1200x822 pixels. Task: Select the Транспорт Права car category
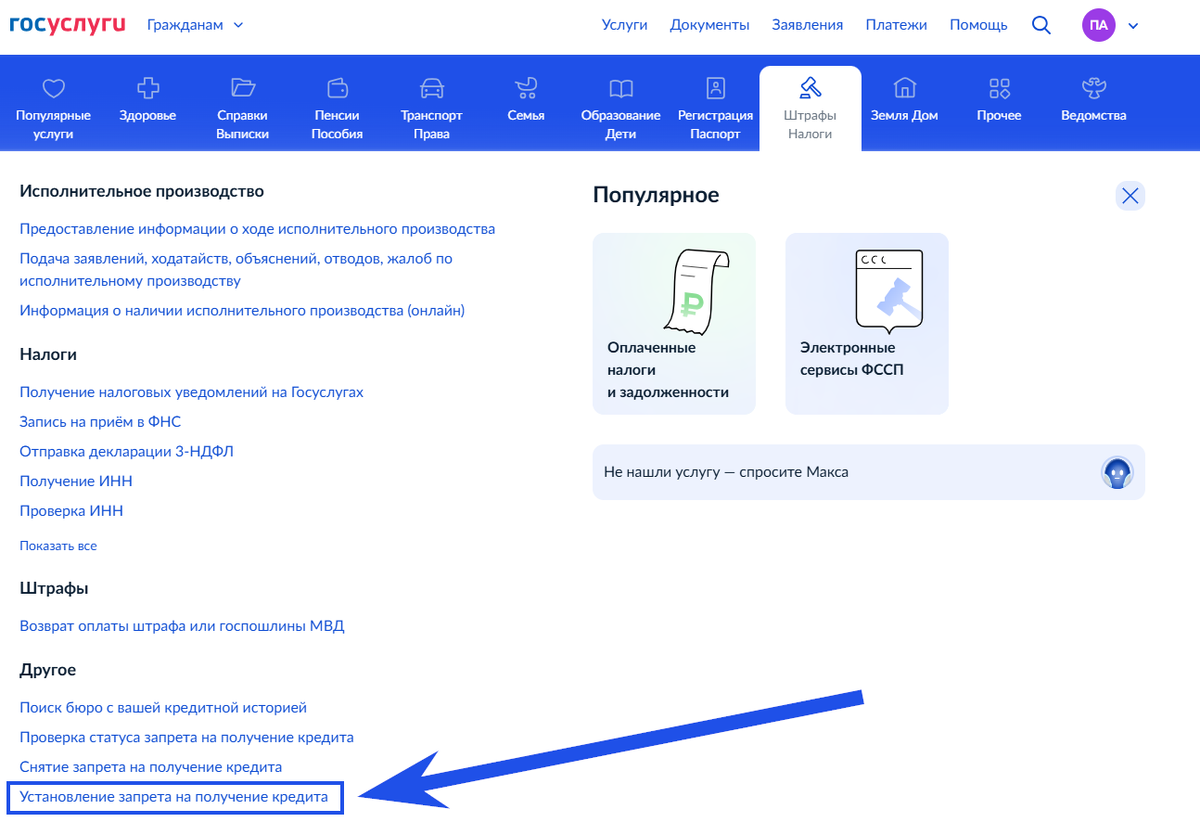(432, 108)
